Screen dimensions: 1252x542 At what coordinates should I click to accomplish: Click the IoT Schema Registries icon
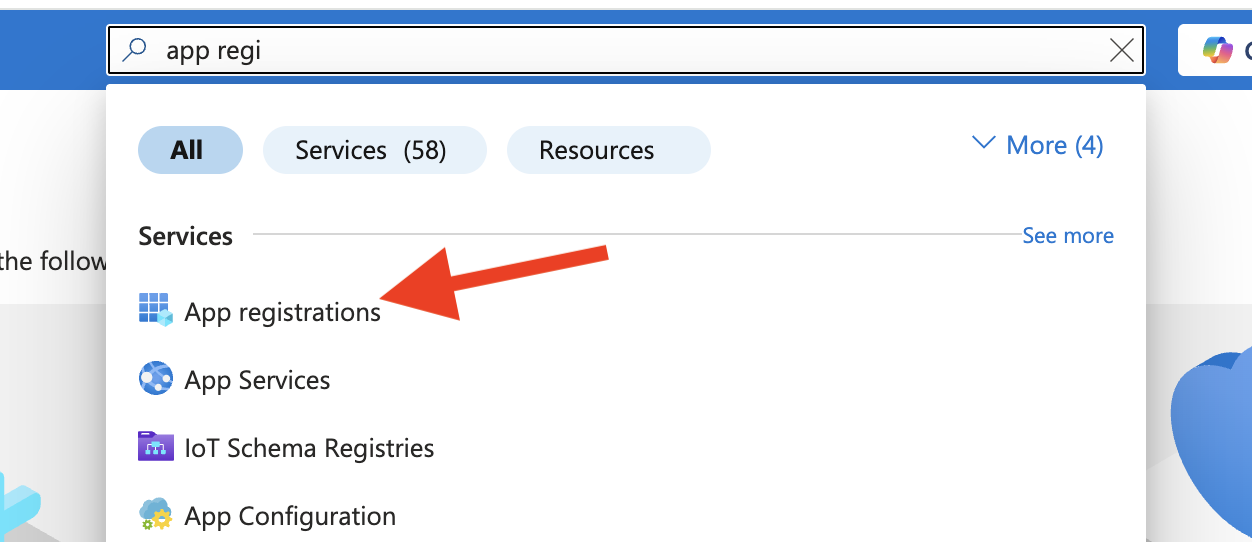point(155,447)
